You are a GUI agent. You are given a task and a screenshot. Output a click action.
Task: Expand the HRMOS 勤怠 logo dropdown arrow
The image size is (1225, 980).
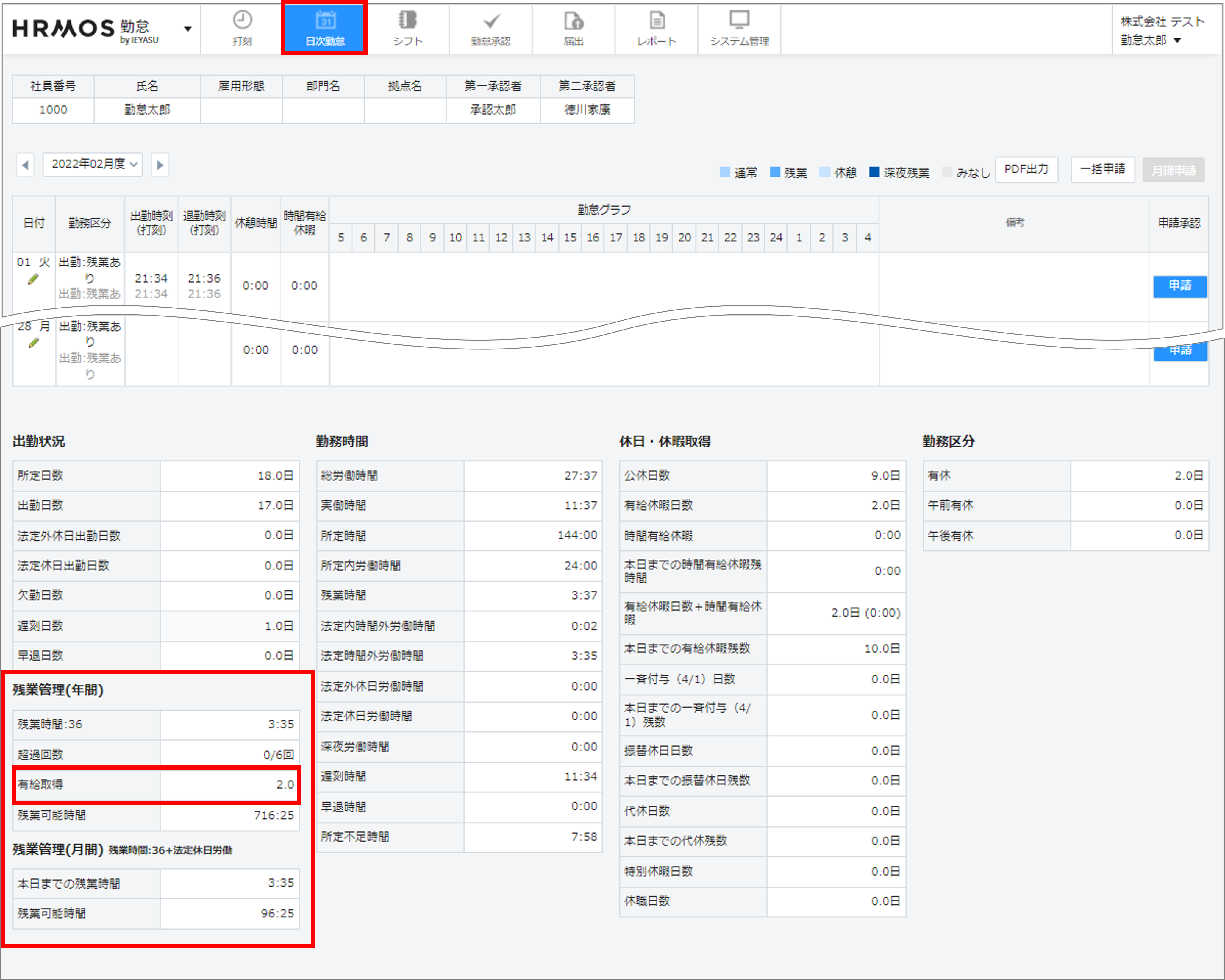point(187,28)
